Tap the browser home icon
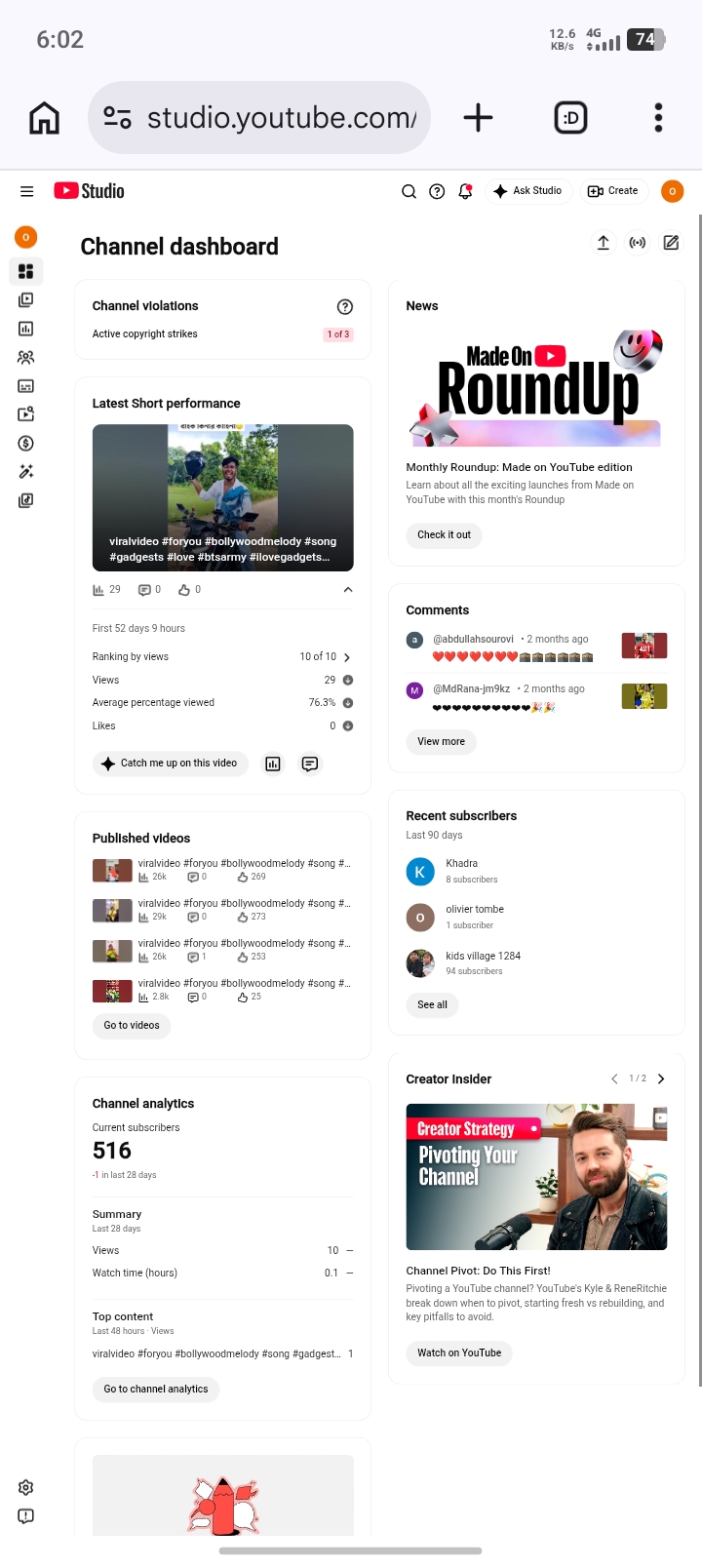 tap(45, 118)
